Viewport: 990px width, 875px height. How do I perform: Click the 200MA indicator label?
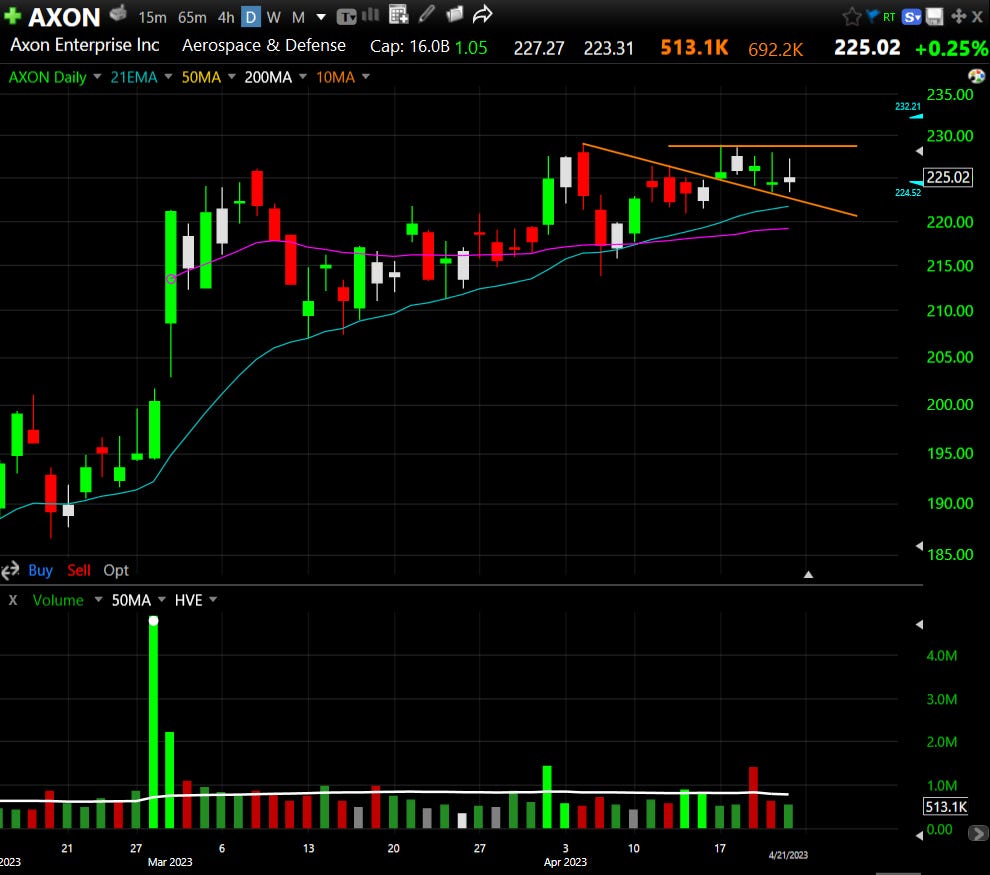coord(268,77)
